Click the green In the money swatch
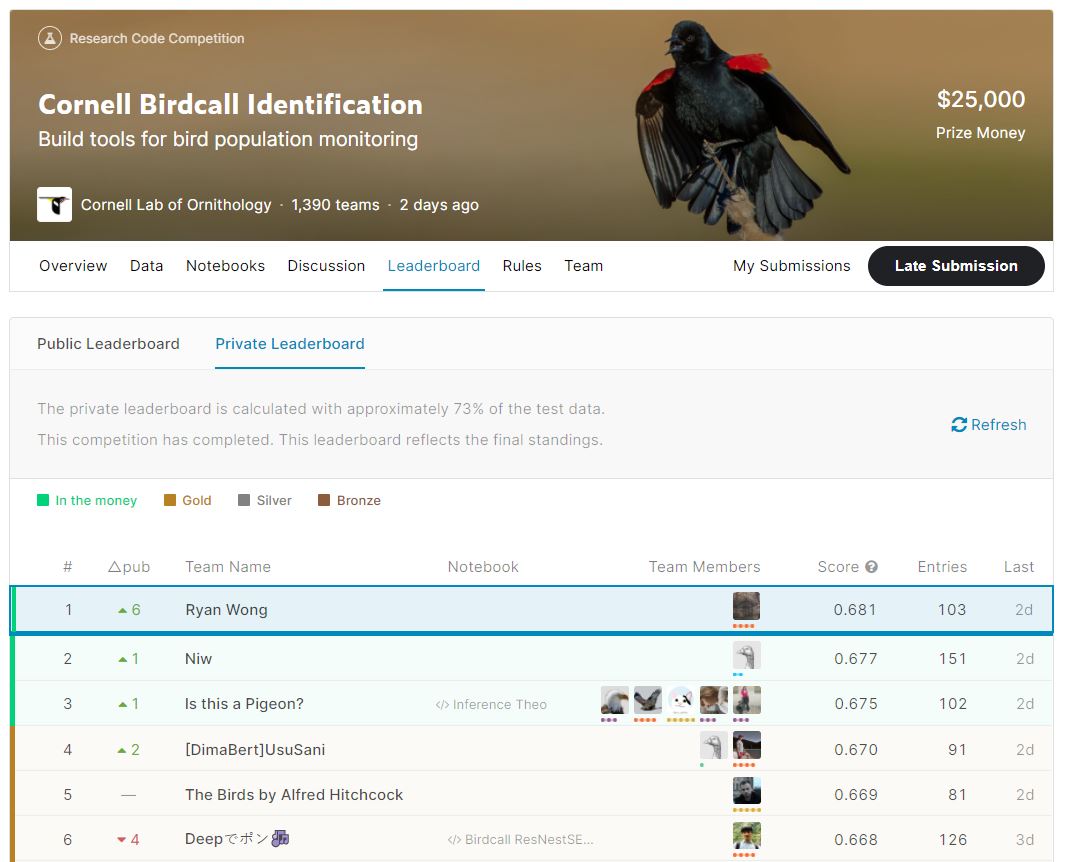 43,501
